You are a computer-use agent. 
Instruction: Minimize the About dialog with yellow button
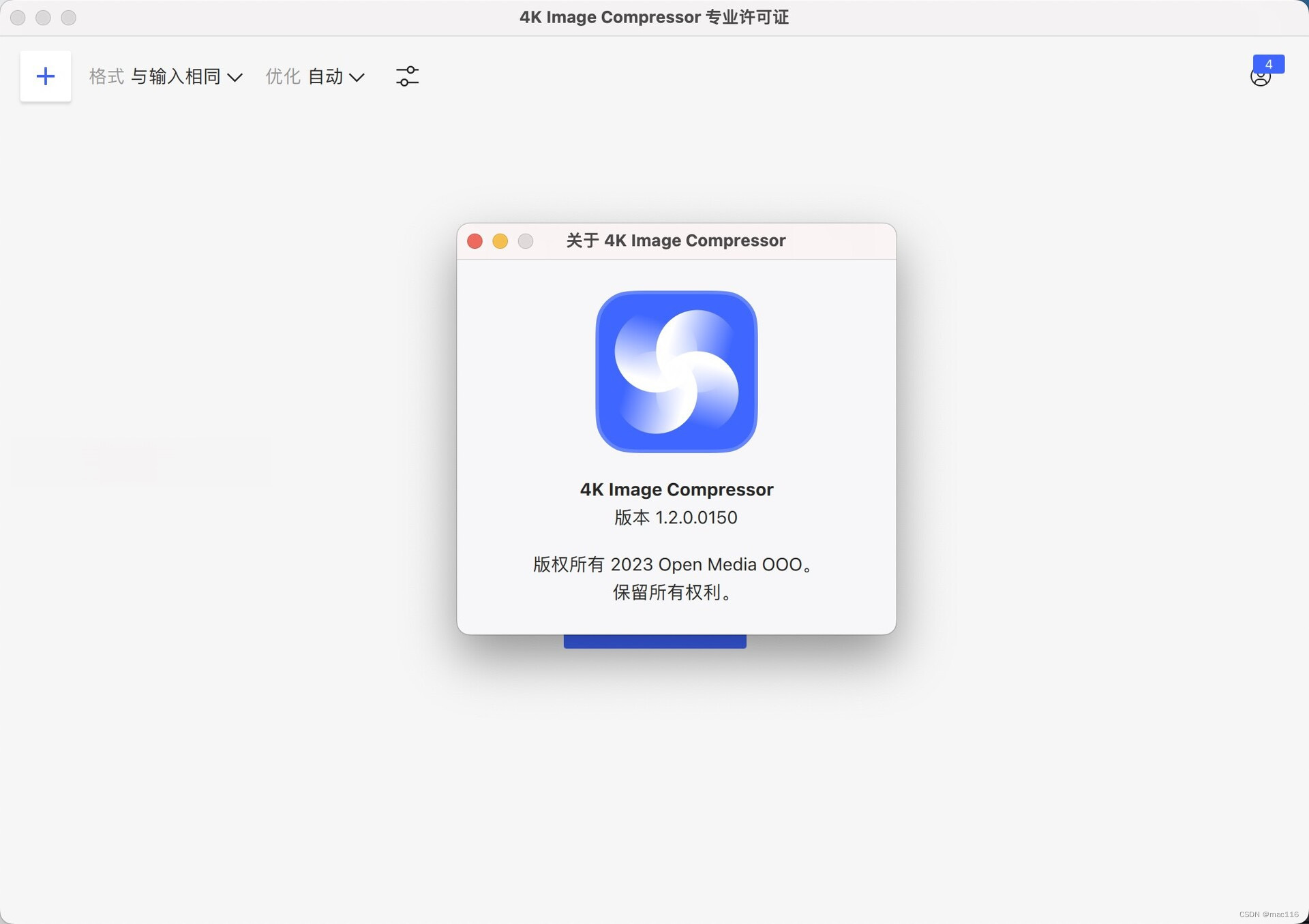point(500,241)
